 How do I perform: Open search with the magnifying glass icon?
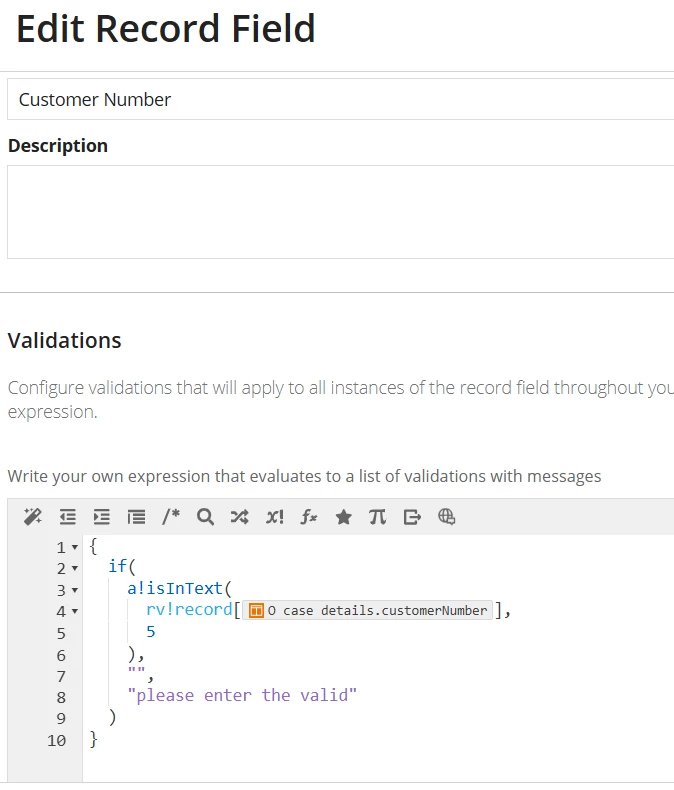[x=205, y=517]
